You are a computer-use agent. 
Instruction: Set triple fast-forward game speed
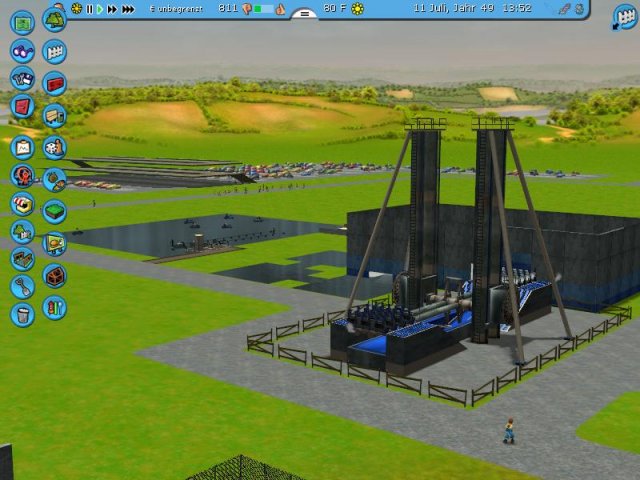tap(128, 9)
